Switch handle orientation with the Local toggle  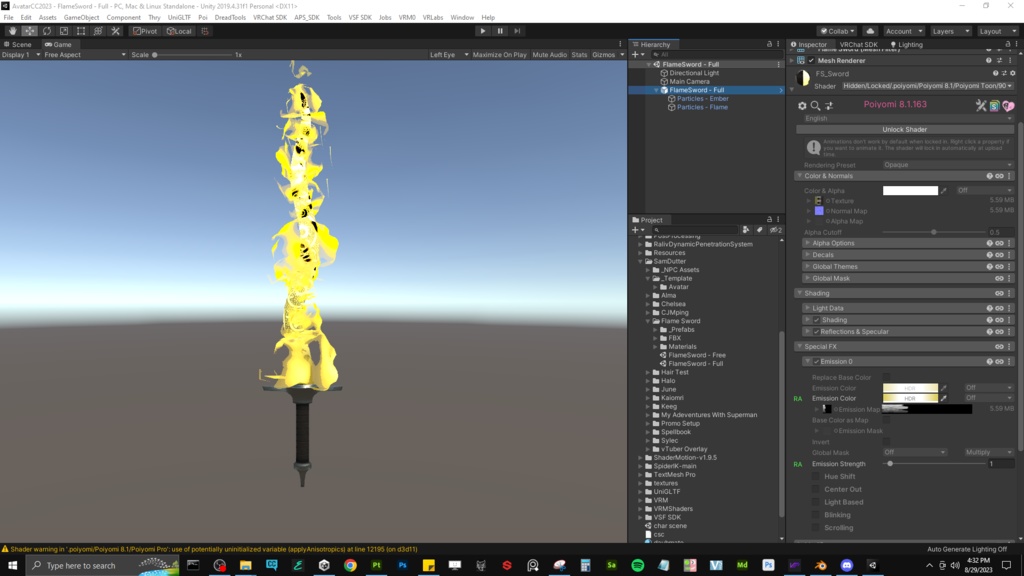180,31
